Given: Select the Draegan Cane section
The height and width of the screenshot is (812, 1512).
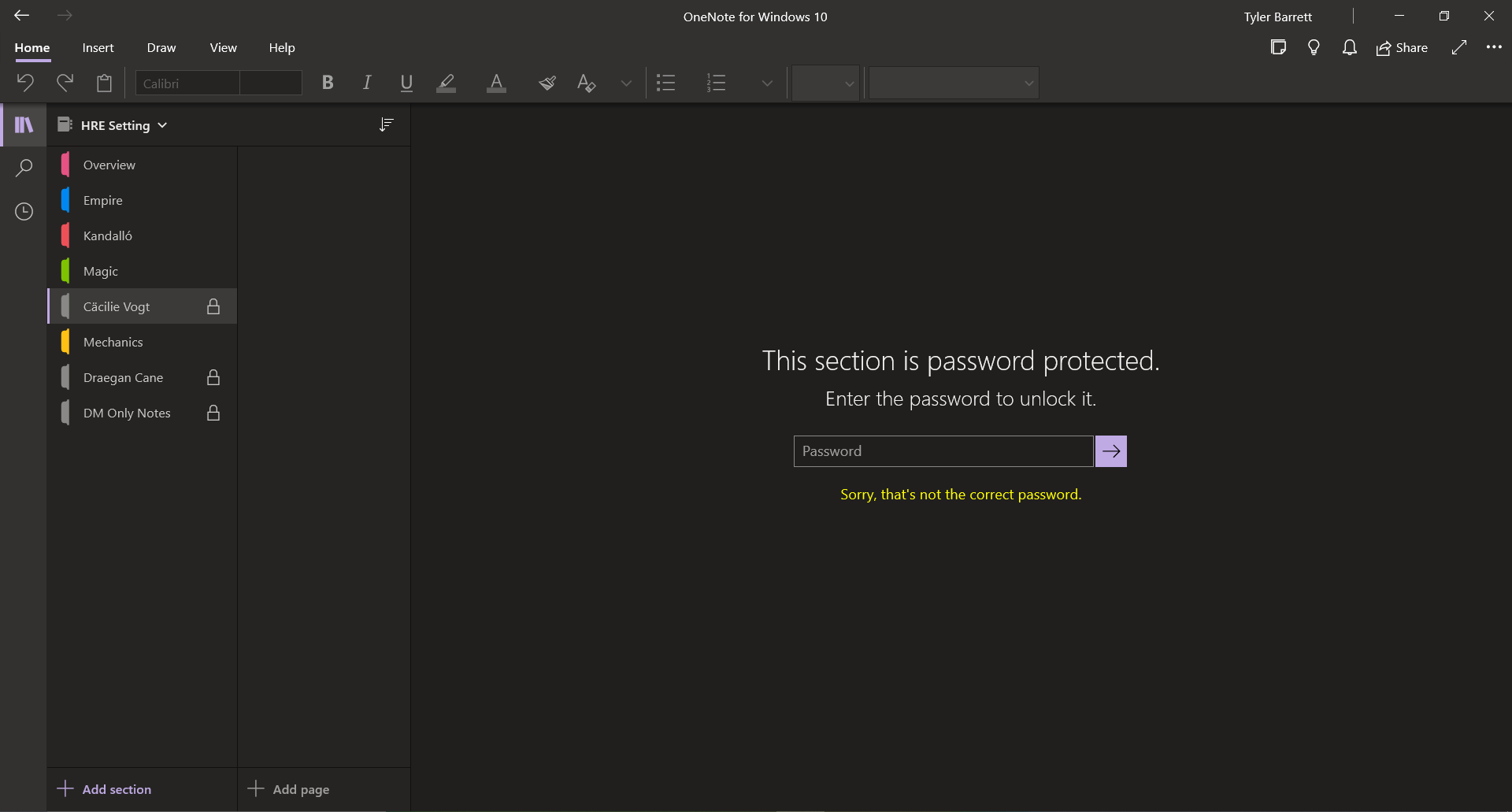Looking at the screenshot, I should [143, 377].
